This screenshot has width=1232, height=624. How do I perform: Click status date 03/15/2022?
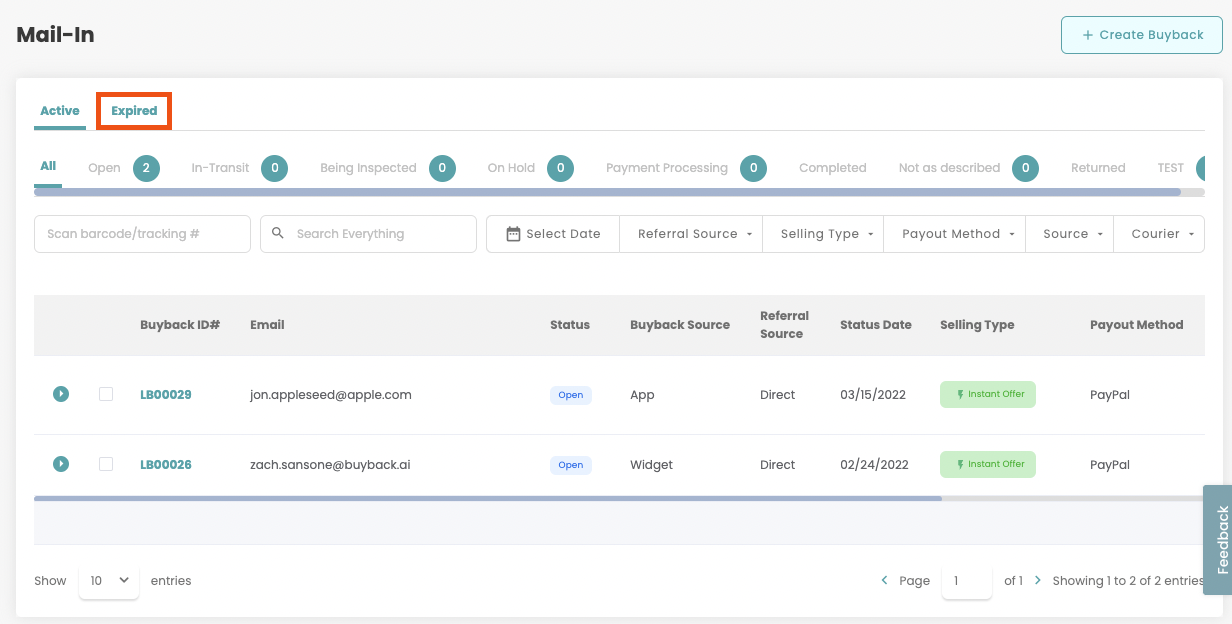873,394
